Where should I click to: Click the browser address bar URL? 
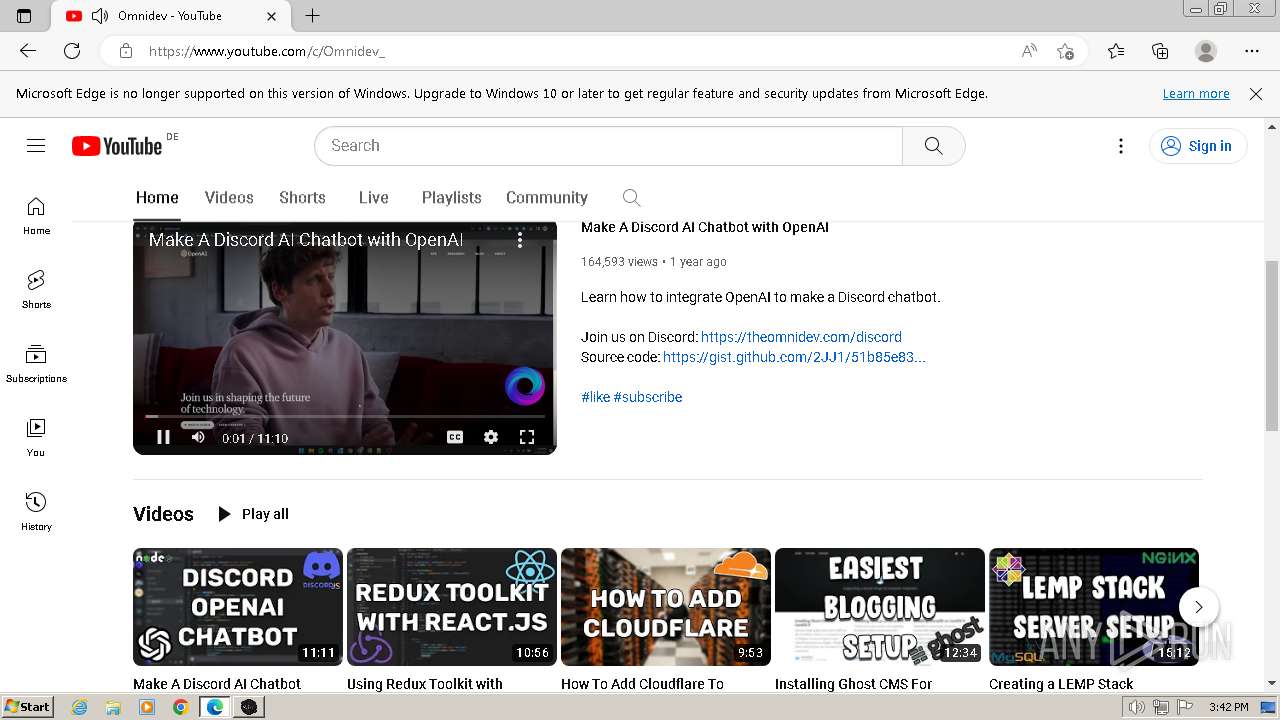[x=267, y=51]
